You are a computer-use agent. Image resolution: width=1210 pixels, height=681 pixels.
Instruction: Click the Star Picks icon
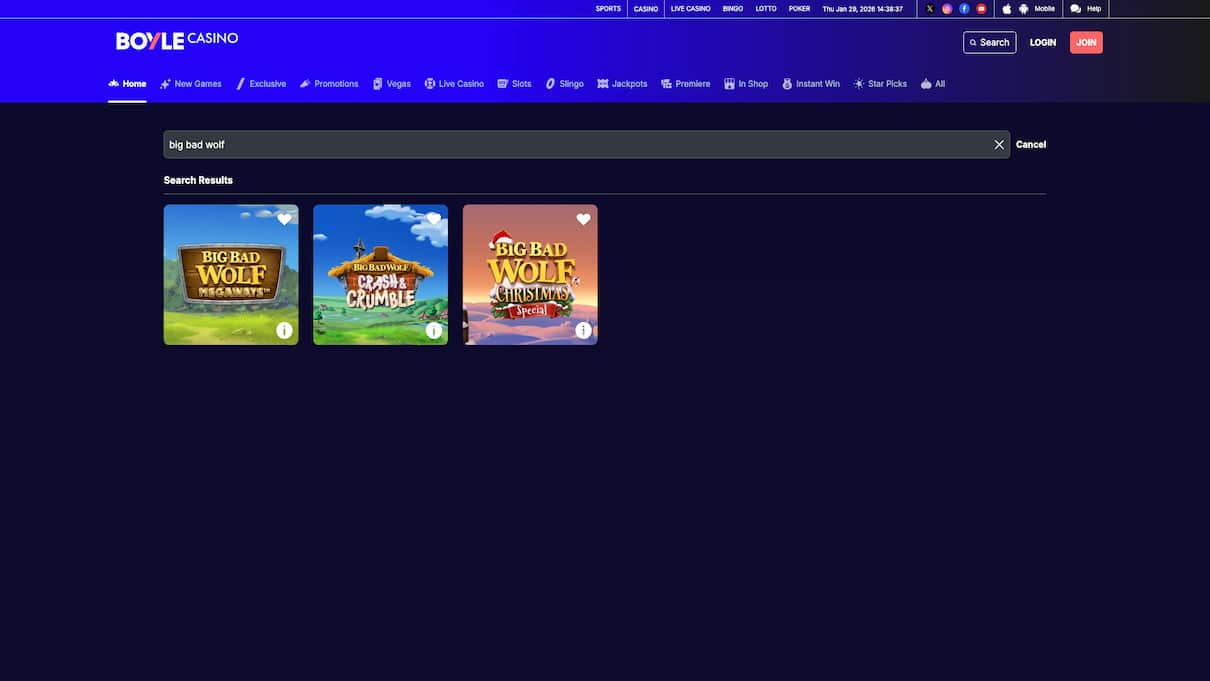point(857,82)
